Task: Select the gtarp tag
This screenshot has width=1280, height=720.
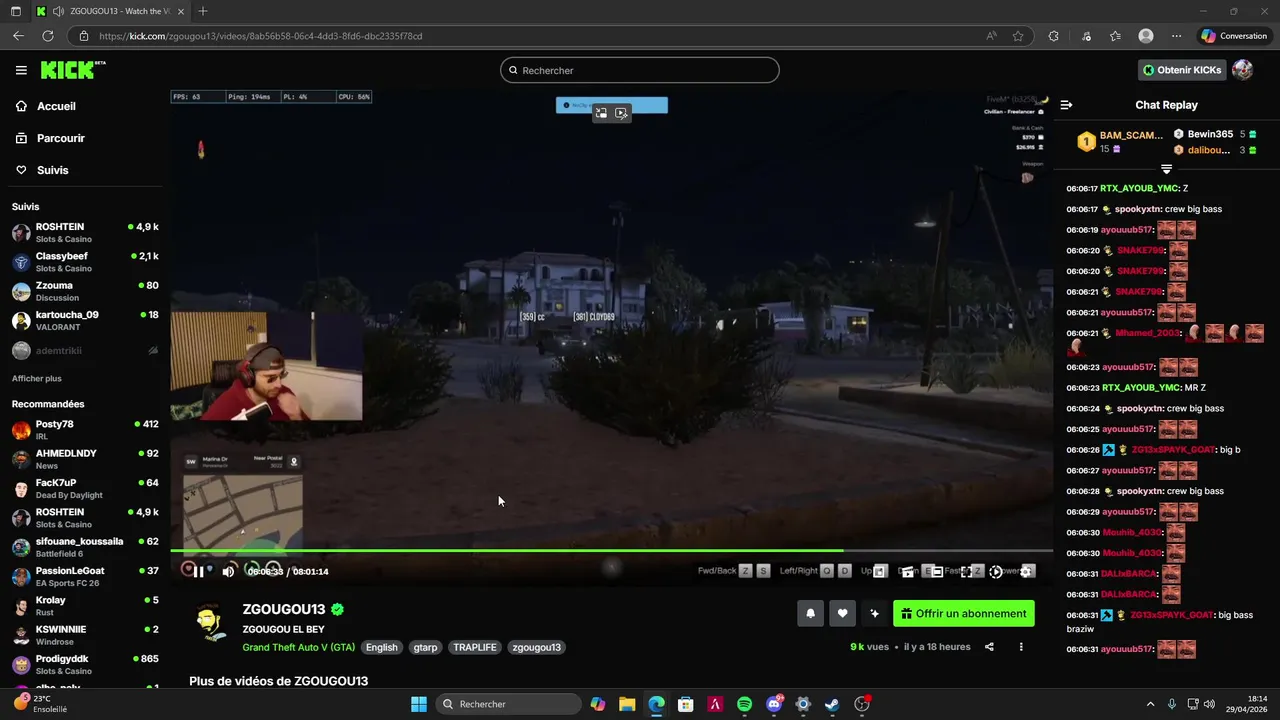Action: (x=425, y=647)
